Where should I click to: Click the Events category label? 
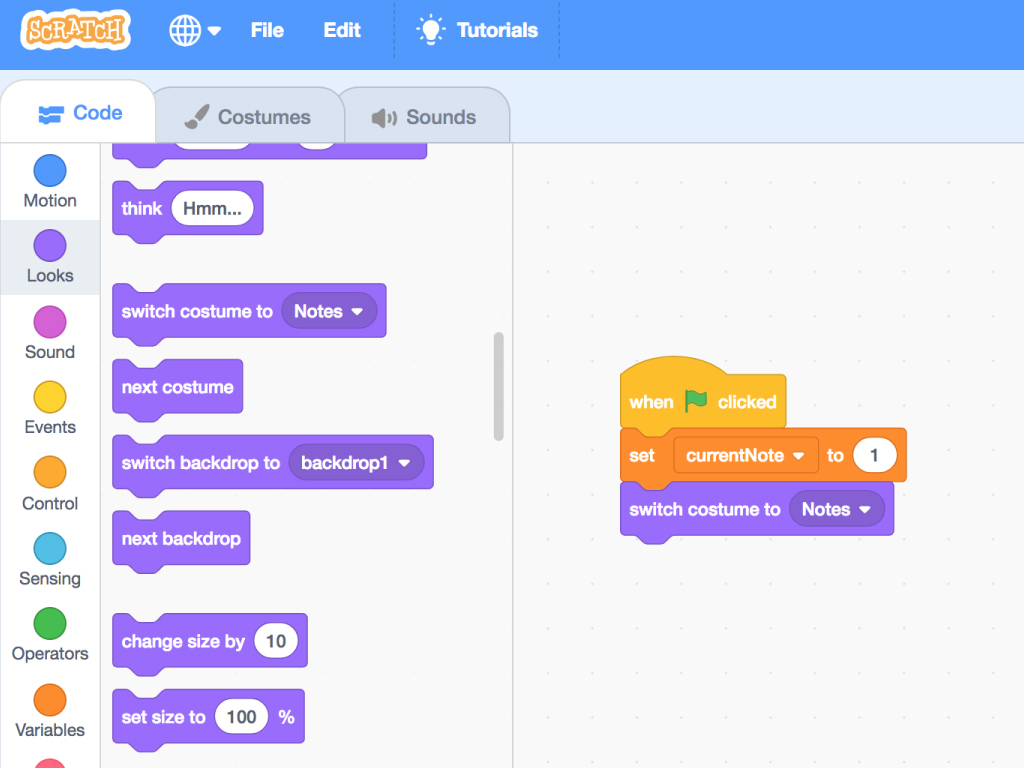tap(50, 427)
